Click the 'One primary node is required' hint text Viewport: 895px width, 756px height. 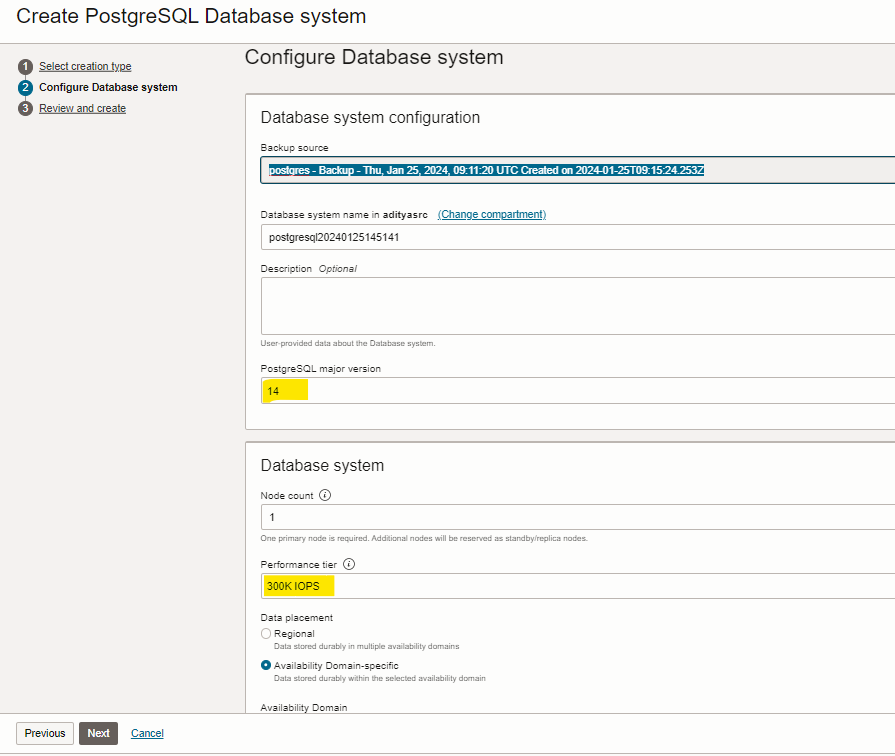(x=424, y=538)
